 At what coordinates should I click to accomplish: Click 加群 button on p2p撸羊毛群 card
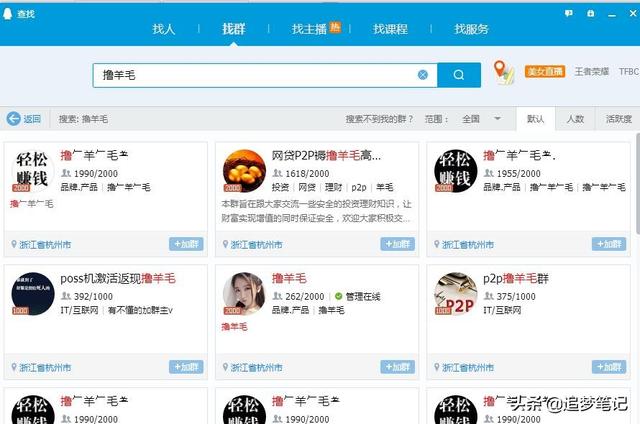click(x=608, y=367)
